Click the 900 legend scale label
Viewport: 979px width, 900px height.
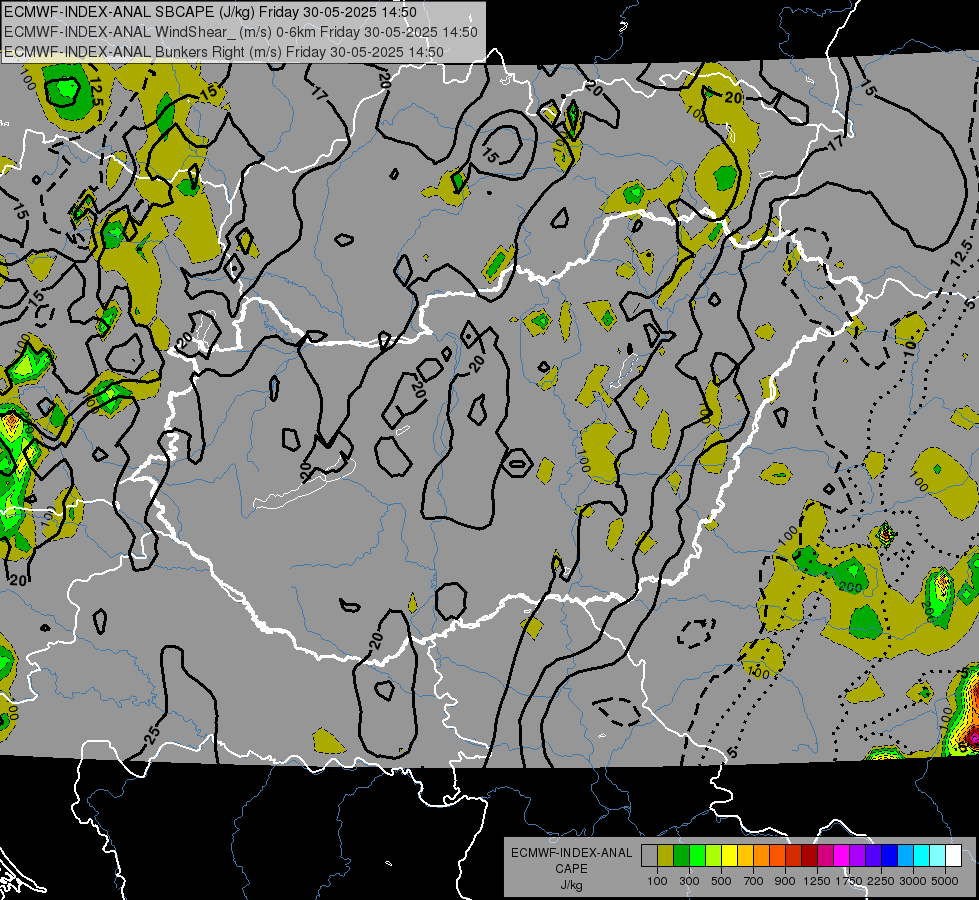(x=785, y=881)
